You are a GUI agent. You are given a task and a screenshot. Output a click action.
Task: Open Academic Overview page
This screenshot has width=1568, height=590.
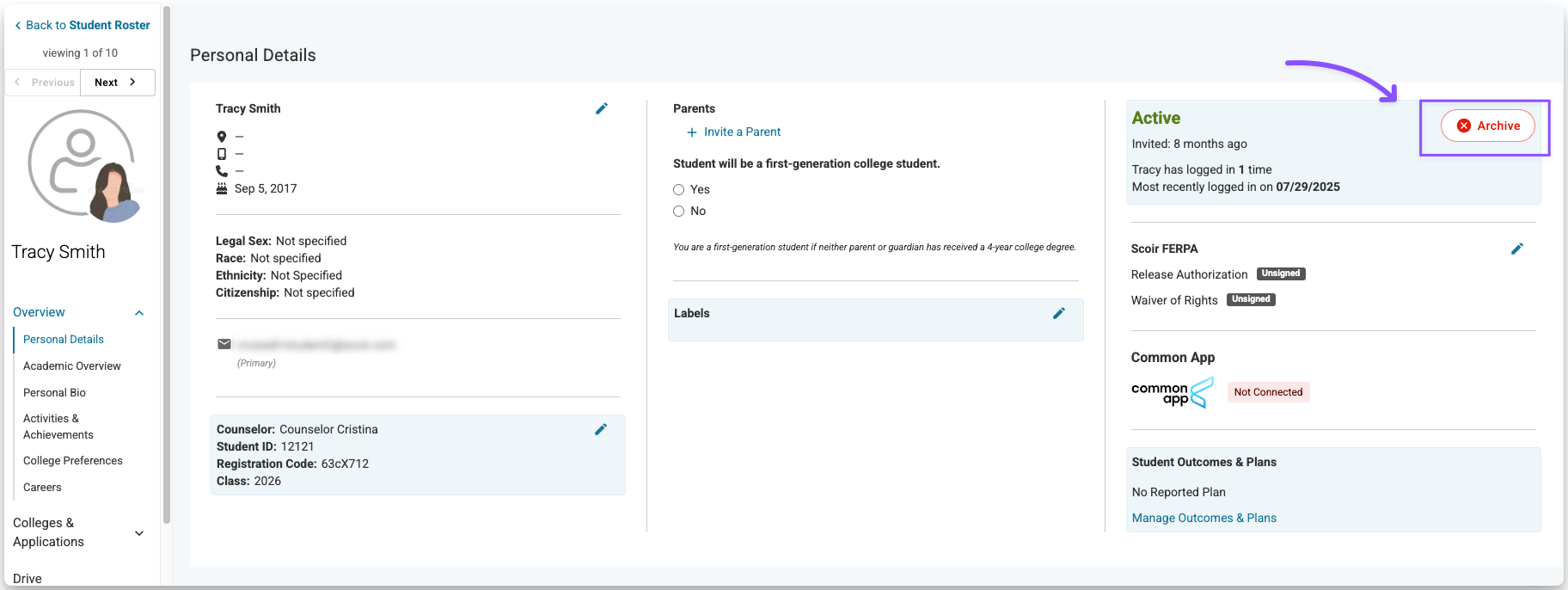(x=72, y=366)
